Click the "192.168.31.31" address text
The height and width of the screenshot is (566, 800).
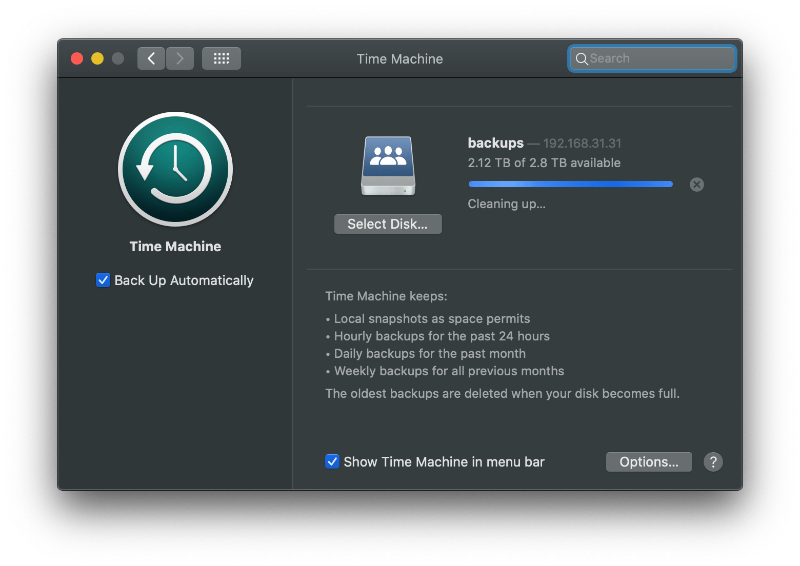tap(582, 143)
